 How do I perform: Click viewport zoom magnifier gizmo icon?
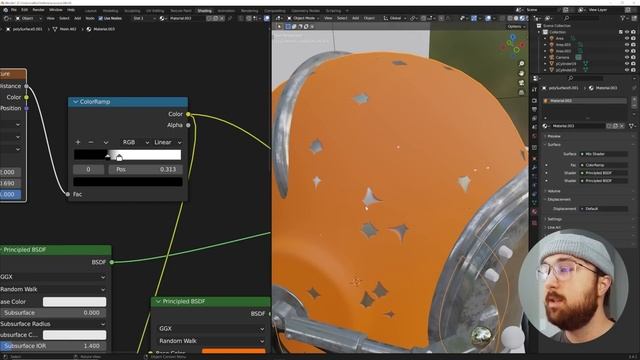pyautogui.click(x=521, y=64)
